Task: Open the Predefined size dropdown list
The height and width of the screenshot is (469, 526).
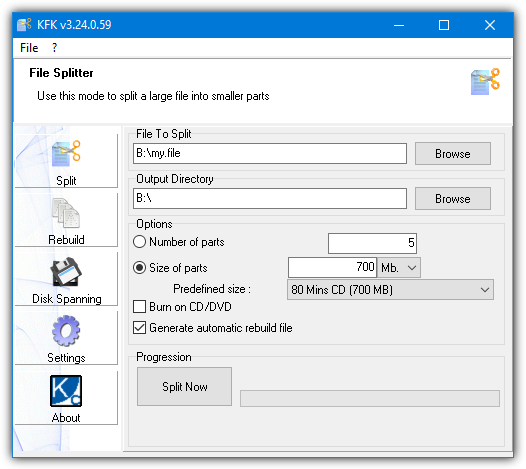Action: pyautogui.click(x=390, y=290)
